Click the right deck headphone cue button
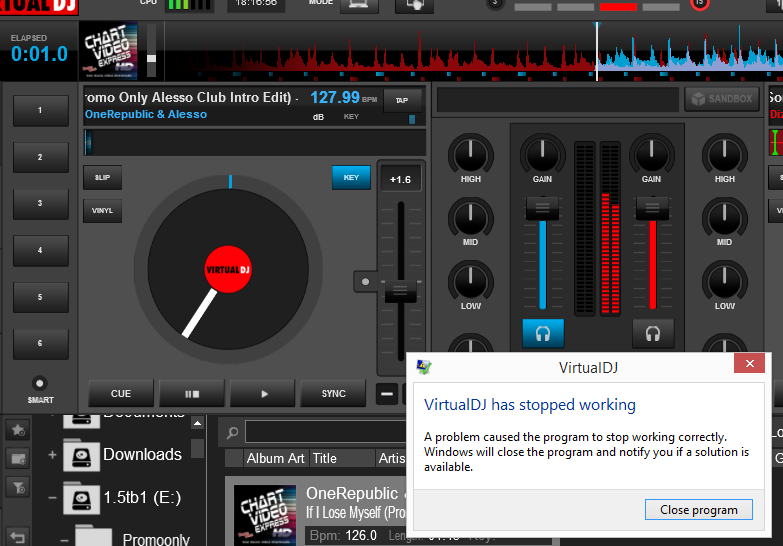Viewport: 783px width, 546px height. click(653, 333)
